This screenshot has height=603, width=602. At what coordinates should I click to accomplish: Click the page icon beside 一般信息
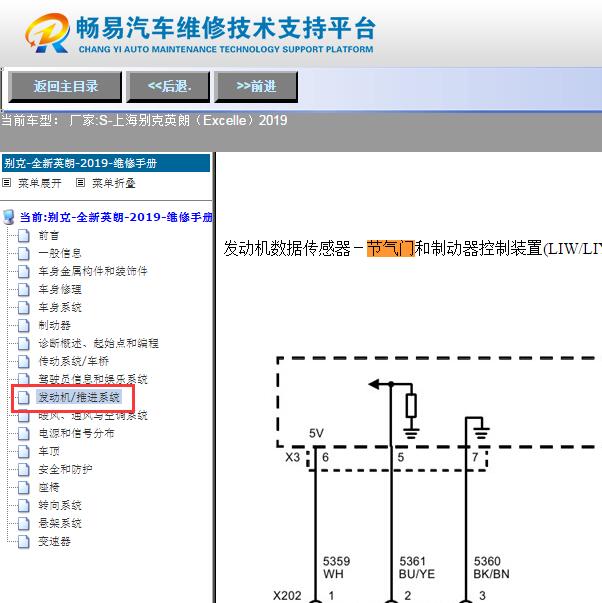point(23,253)
